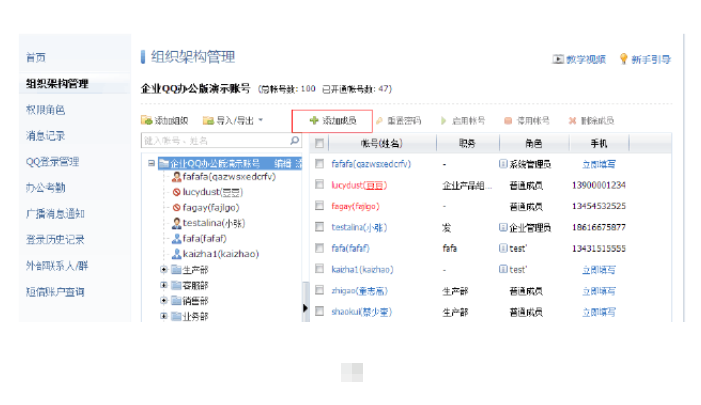Click phone number 18616675877
The width and height of the screenshot is (701, 405).
point(599,227)
